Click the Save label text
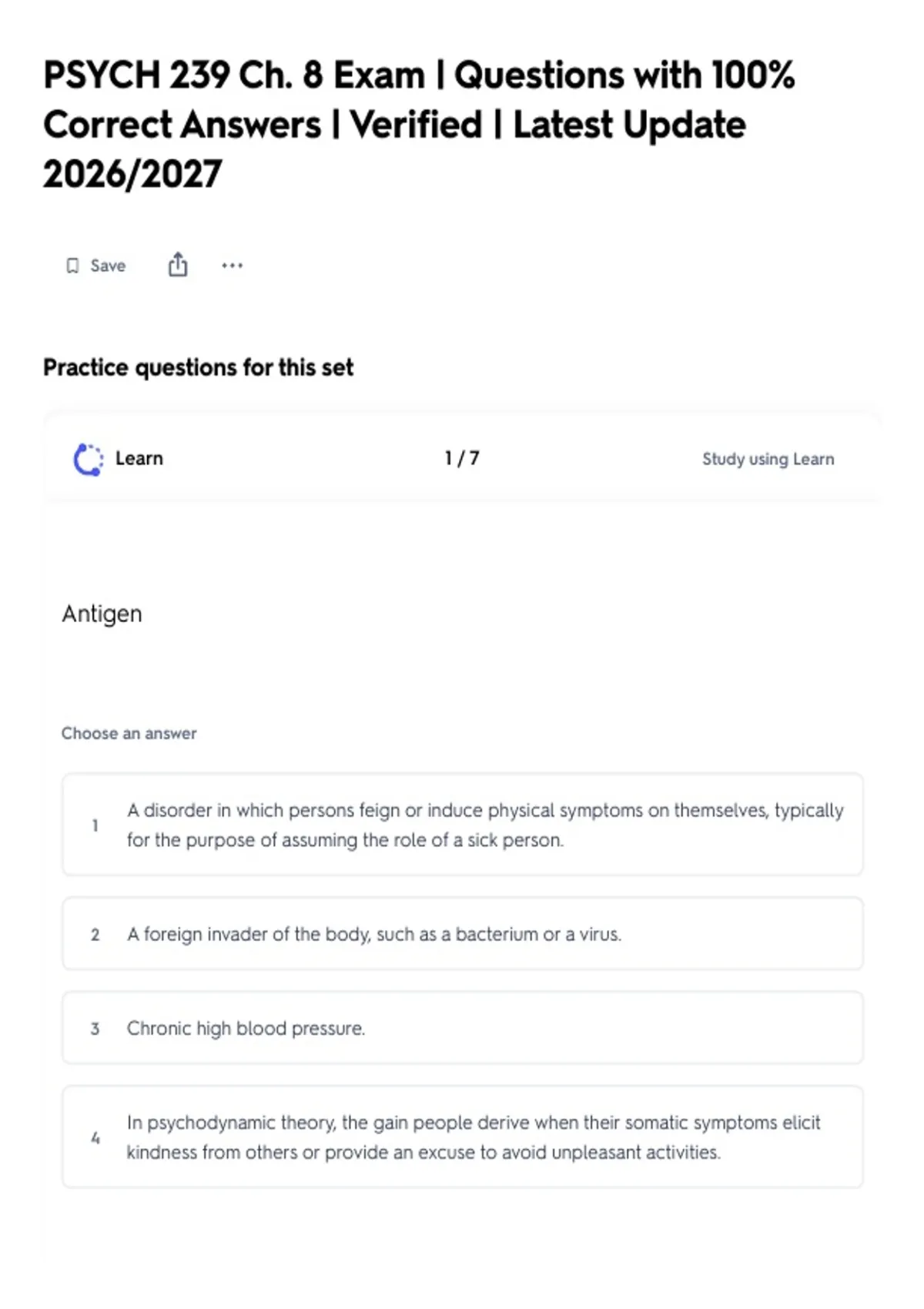Screen dimensions: 924x1309 coord(108,266)
